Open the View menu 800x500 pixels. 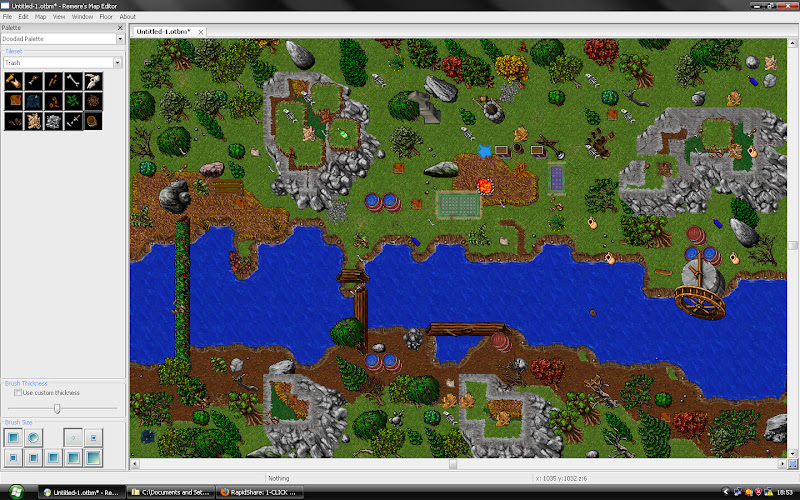click(59, 17)
